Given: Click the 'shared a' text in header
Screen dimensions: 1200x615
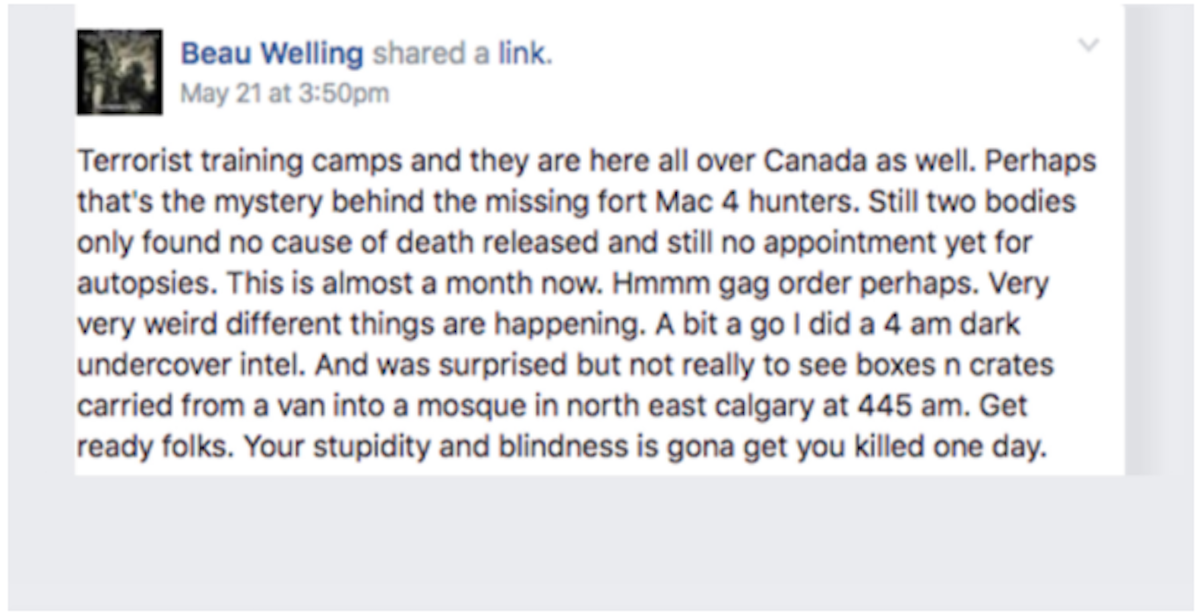Looking at the screenshot, I should 431,54.
